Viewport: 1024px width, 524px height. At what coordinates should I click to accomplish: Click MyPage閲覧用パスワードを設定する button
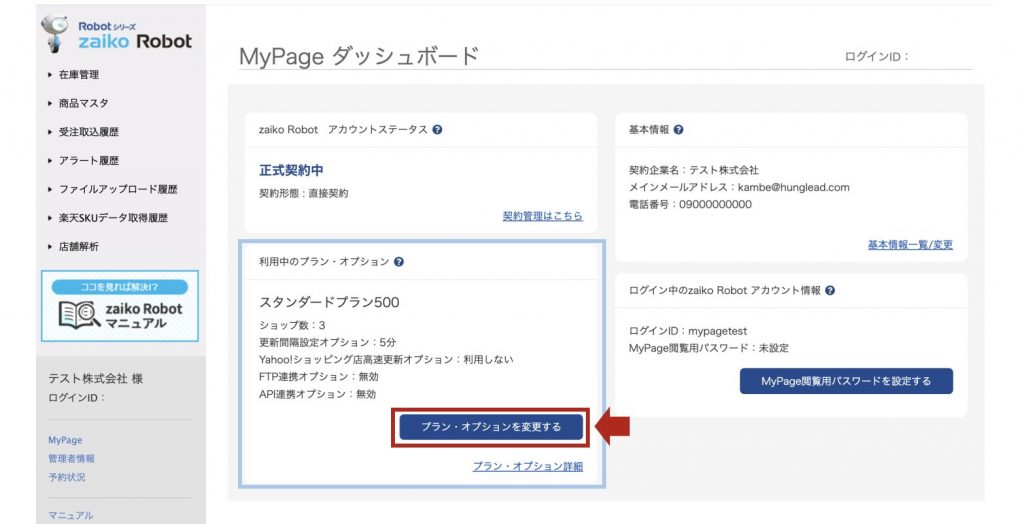click(x=846, y=381)
